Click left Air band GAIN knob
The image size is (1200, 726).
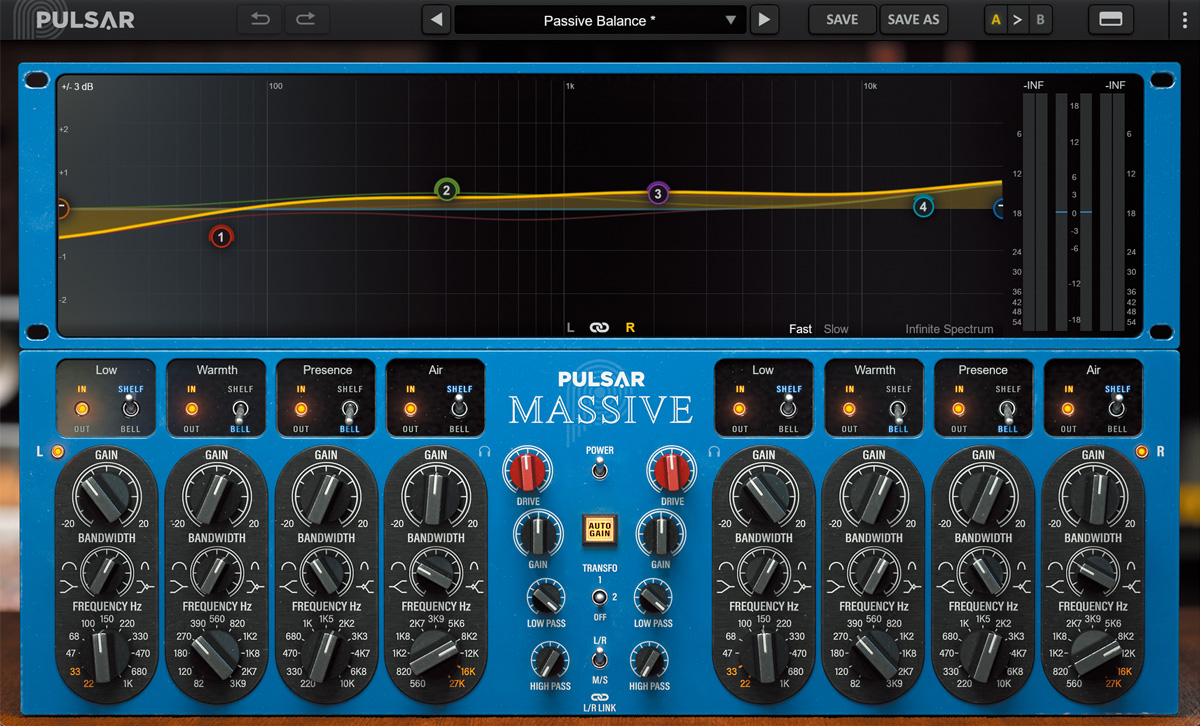click(435, 496)
